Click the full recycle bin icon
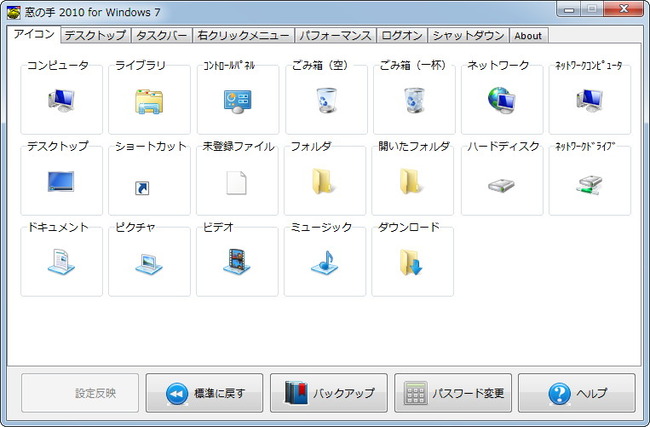The width and height of the screenshot is (650, 427). point(413,99)
